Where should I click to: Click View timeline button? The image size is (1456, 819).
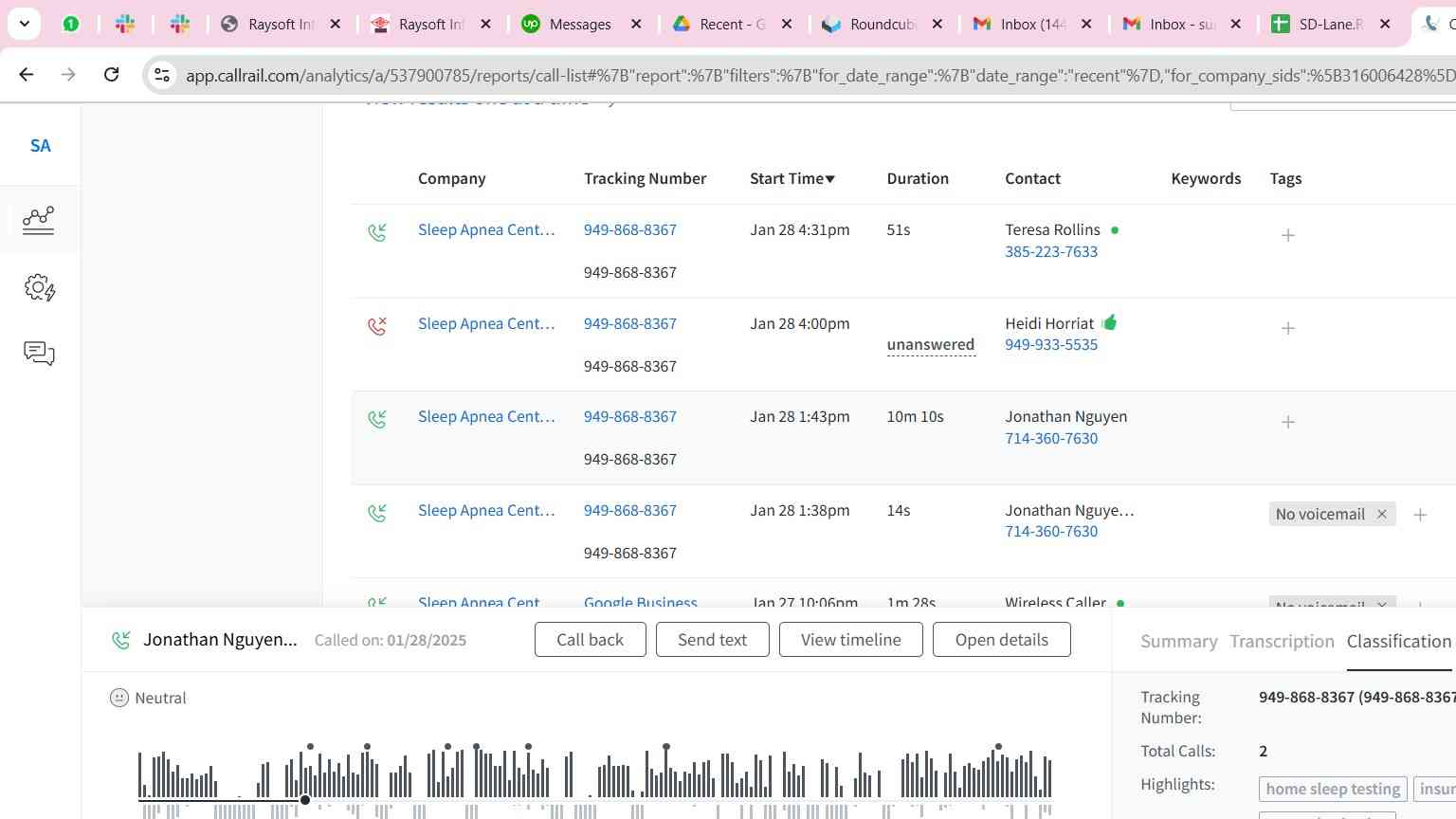click(851, 640)
